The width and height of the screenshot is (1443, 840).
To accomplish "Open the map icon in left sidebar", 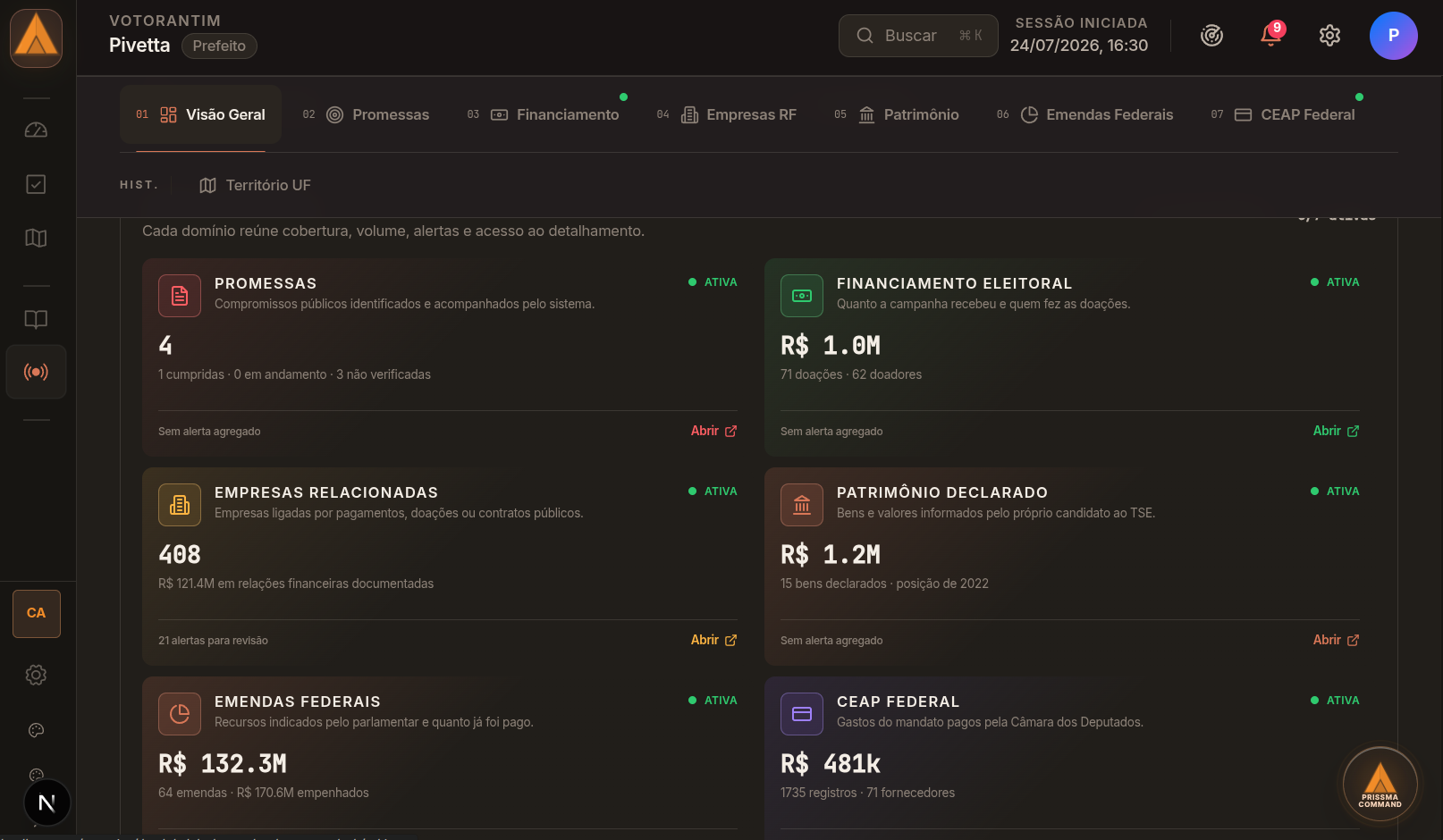I will 36,238.
